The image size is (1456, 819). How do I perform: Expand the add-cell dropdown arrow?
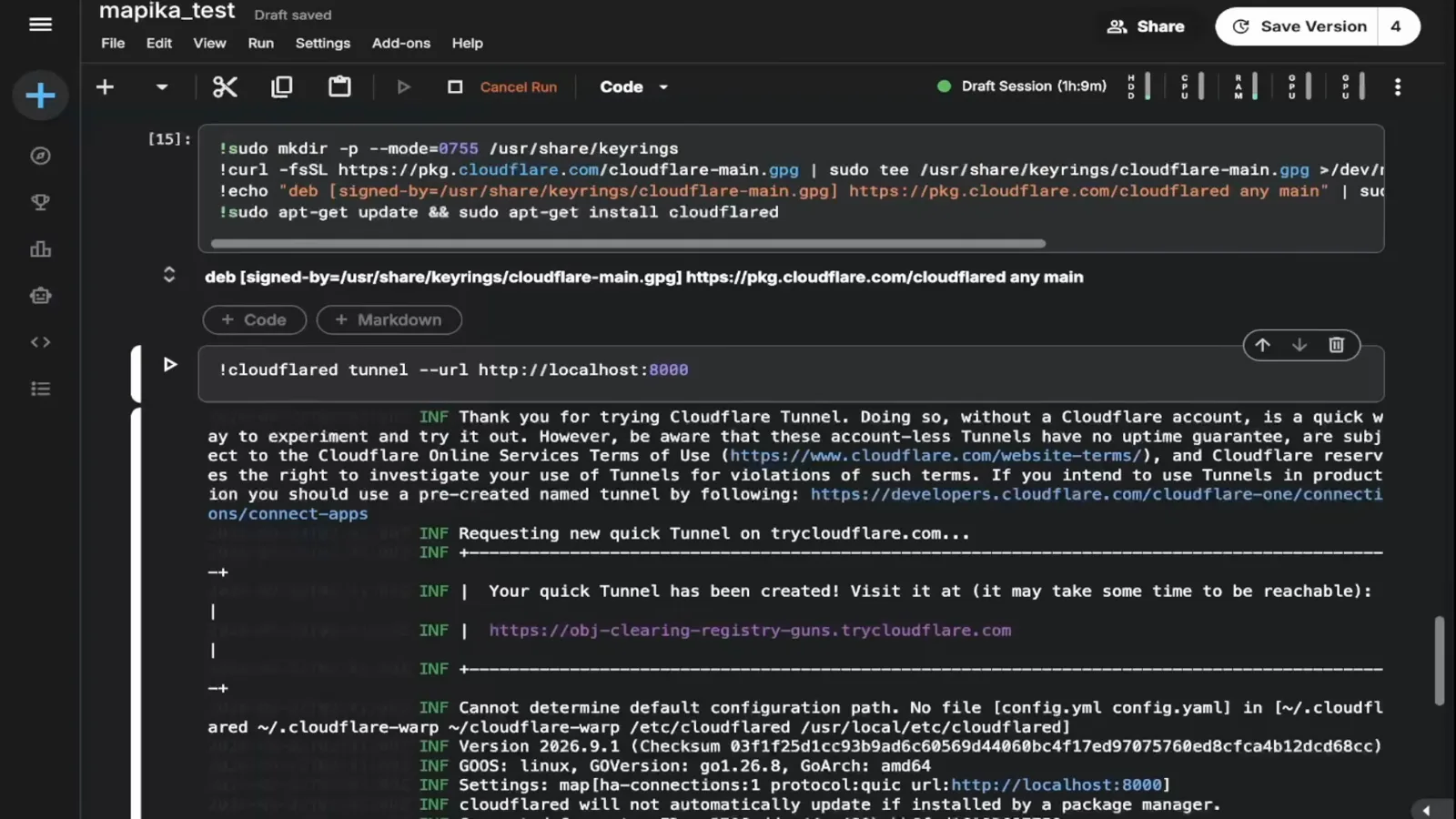162,87
